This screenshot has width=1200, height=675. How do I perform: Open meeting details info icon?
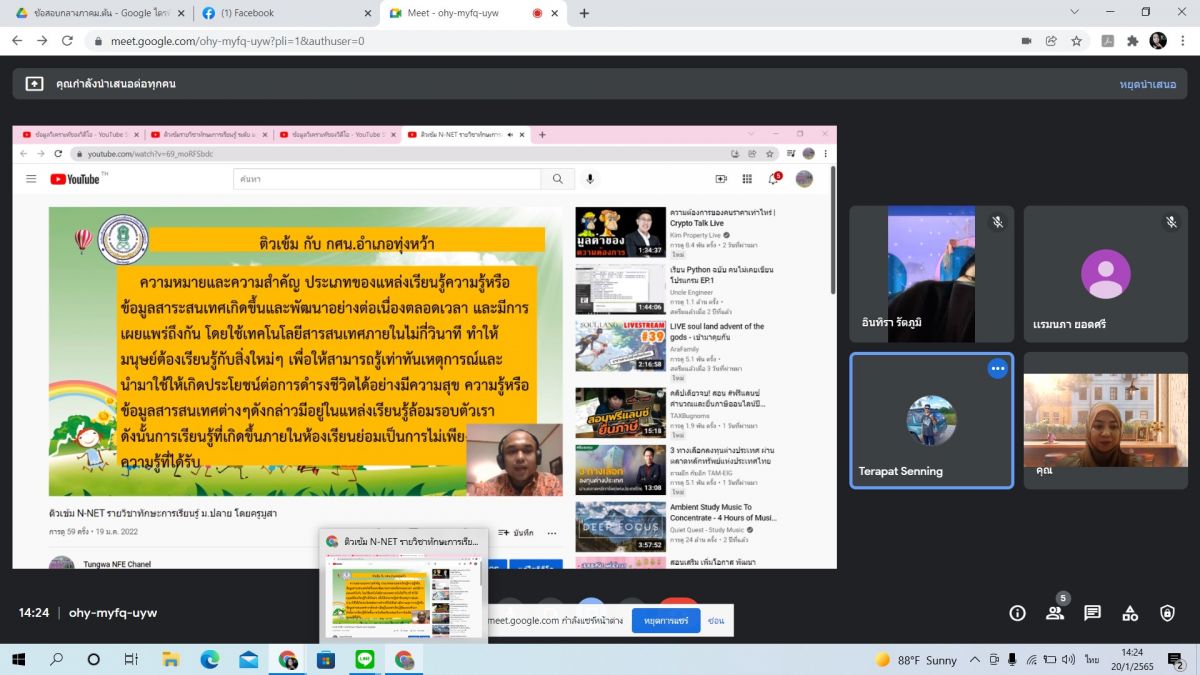click(x=1017, y=613)
